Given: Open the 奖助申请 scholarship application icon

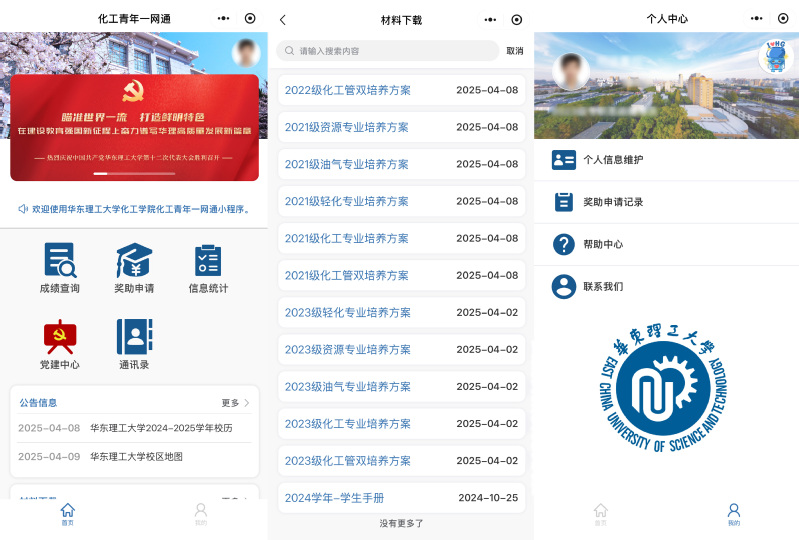Looking at the screenshot, I should [x=133, y=260].
